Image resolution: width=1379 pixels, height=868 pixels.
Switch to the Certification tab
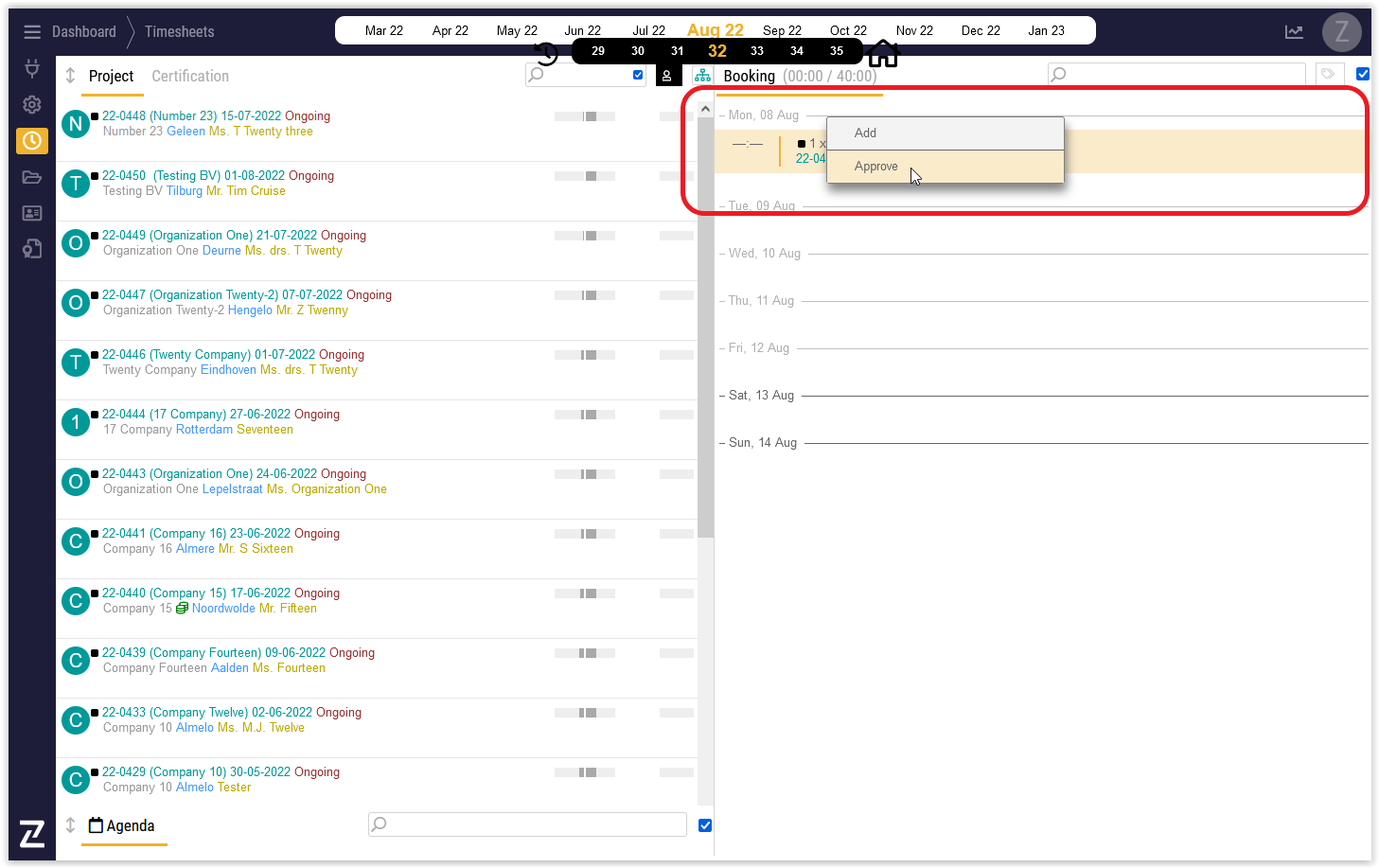click(x=190, y=77)
